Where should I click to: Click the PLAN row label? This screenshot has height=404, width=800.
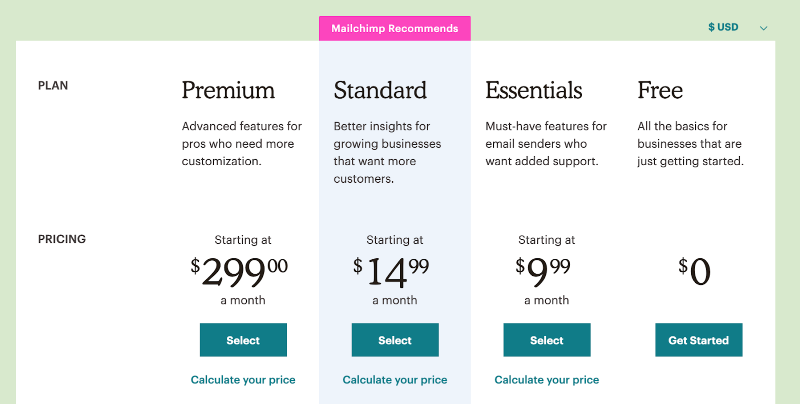pyautogui.click(x=53, y=86)
